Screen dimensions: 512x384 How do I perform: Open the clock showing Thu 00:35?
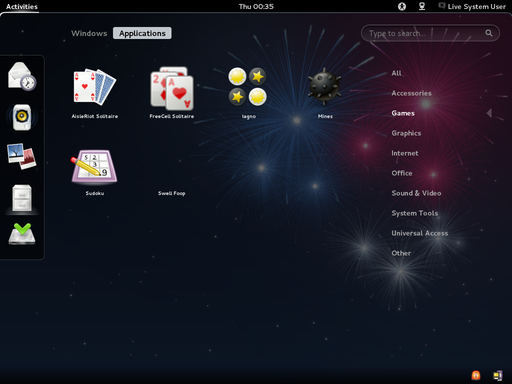[256, 6]
